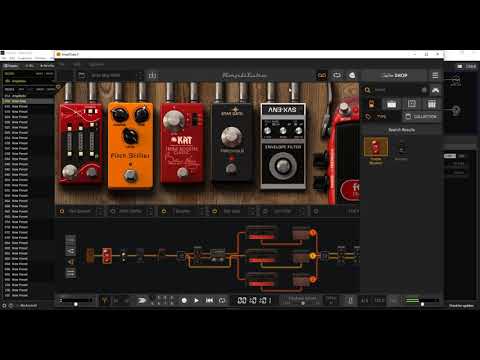Click the amp-shaped icon right of search field
Screen dimensions: 480x360
tap(435, 90)
